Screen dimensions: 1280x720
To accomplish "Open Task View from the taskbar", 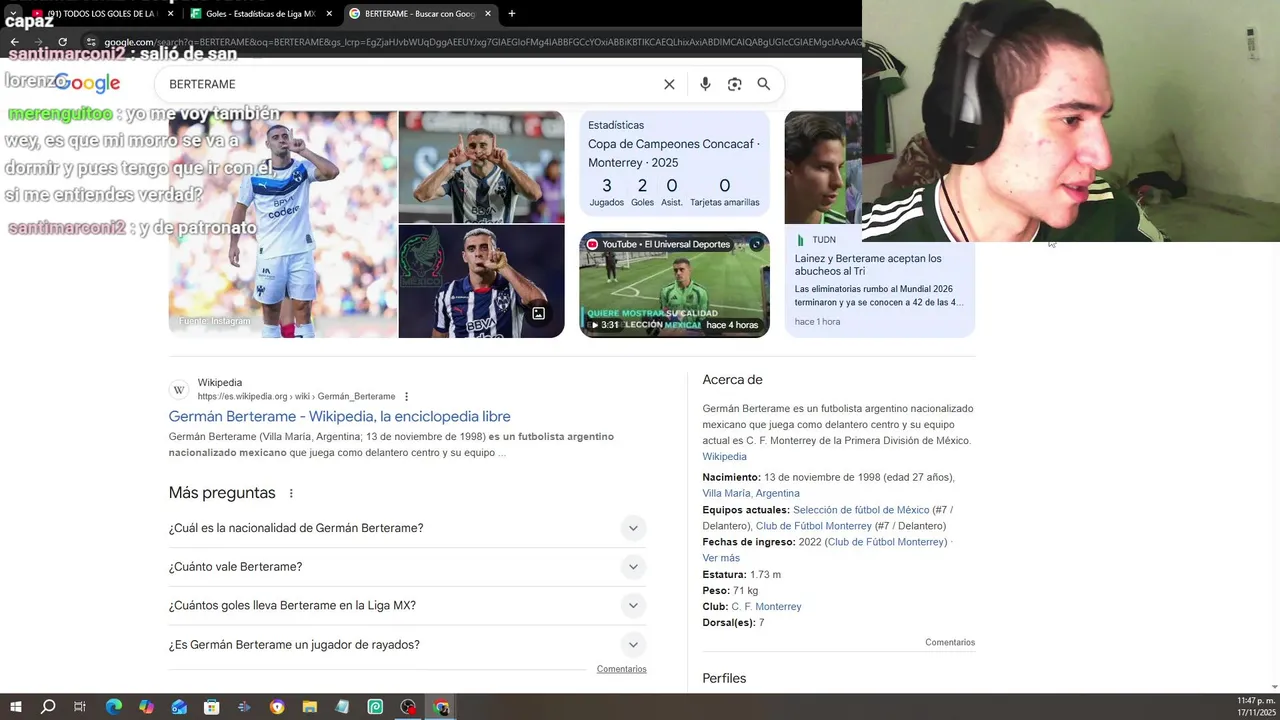I will click(80, 707).
